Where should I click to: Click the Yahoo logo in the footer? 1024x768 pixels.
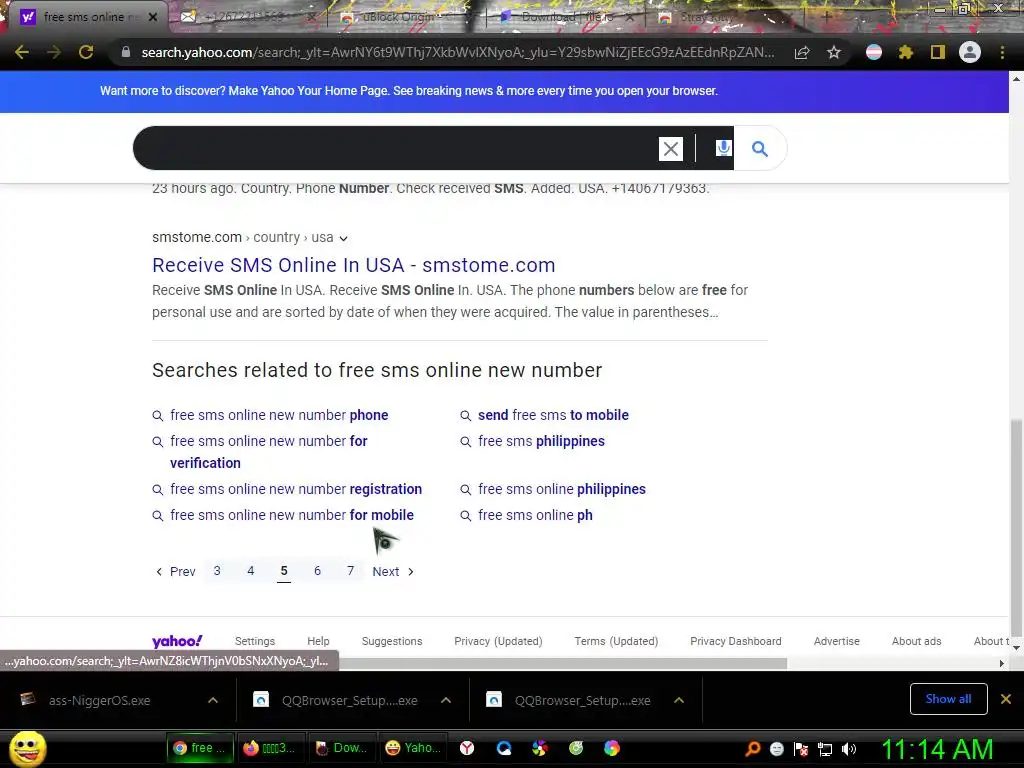[x=177, y=641]
